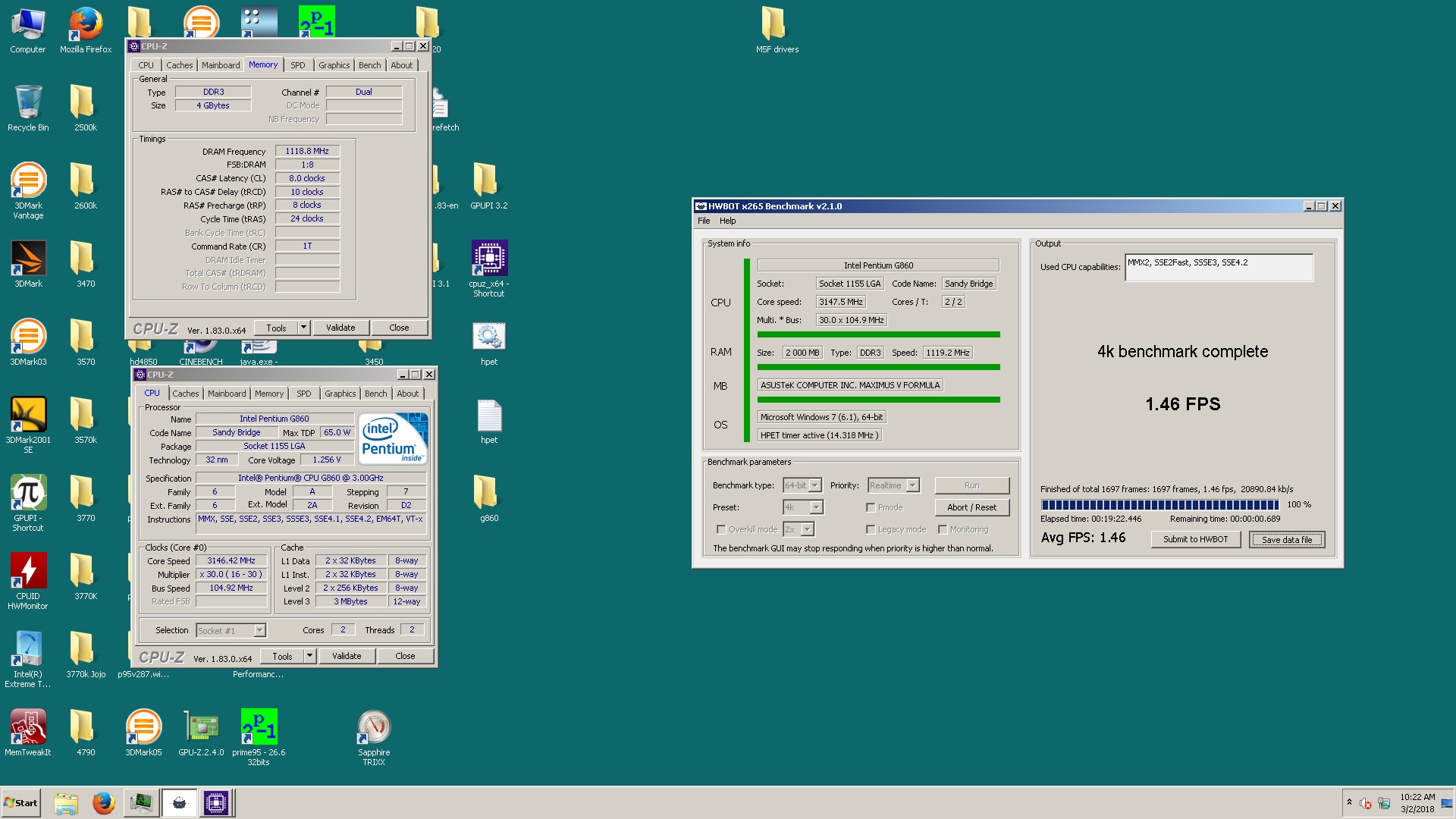Open the 3DMark Vantage shortcut
Image resolution: width=1456 pixels, height=819 pixels.
(x=28, y=190)
